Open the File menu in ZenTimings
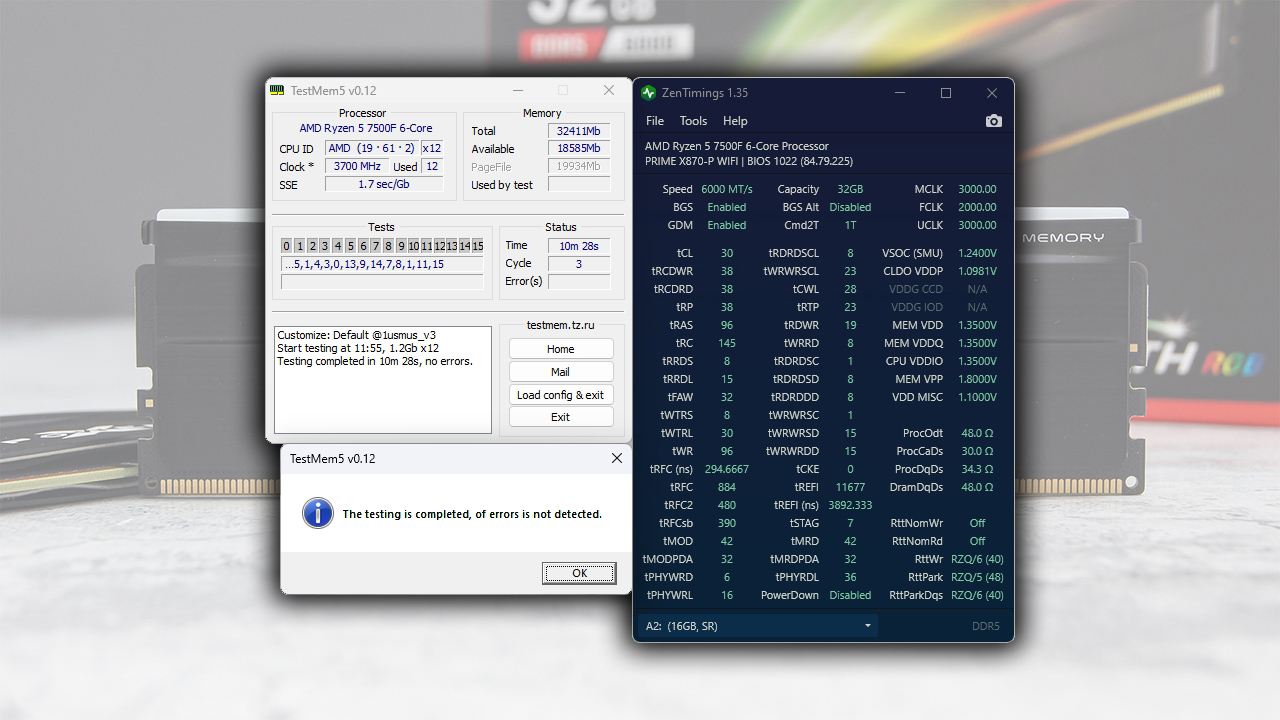 [655, 121]
